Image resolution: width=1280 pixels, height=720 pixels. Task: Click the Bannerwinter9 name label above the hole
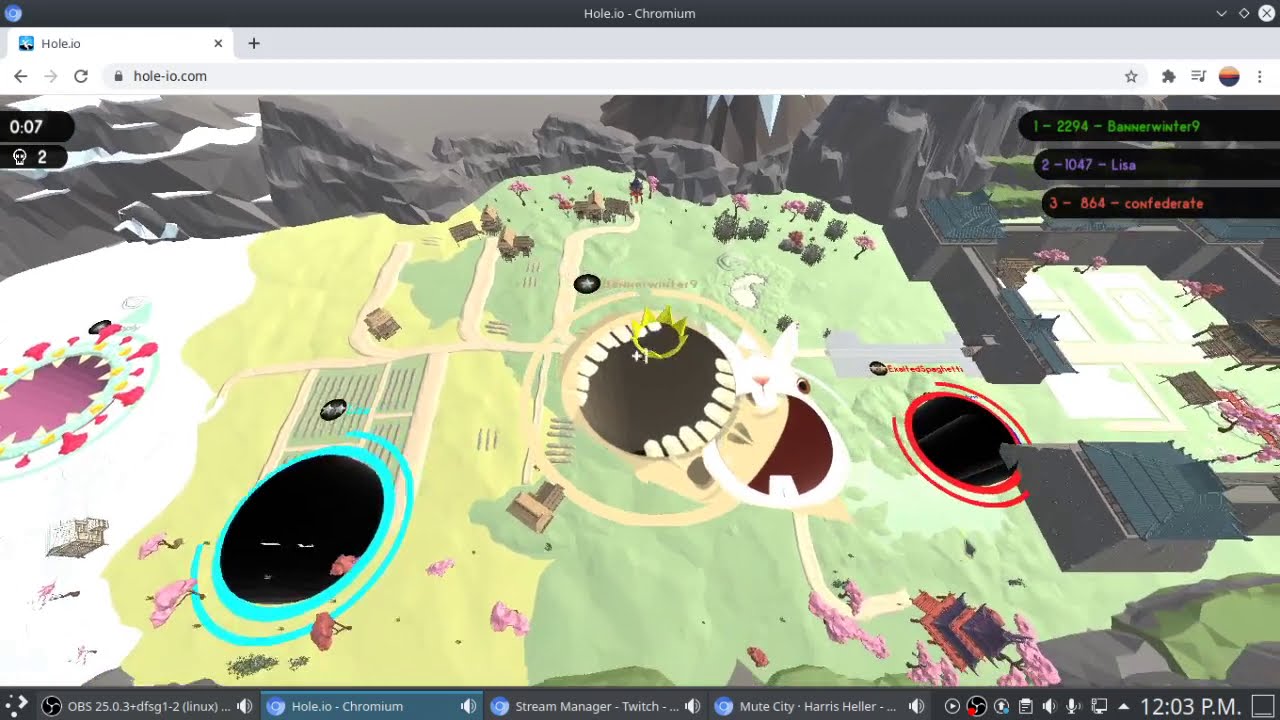point(650,284)
